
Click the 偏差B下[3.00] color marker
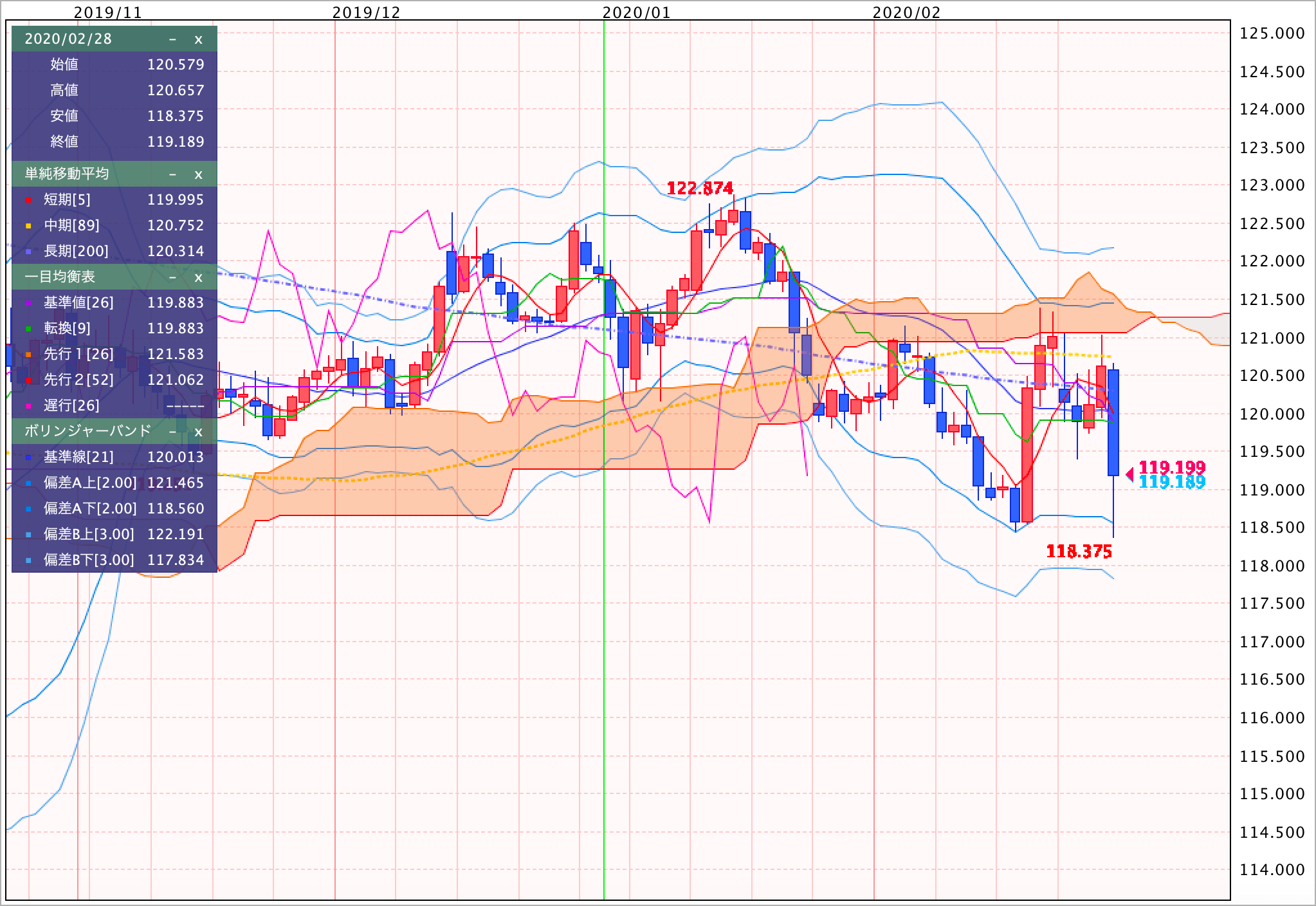(x=28, y=561)
